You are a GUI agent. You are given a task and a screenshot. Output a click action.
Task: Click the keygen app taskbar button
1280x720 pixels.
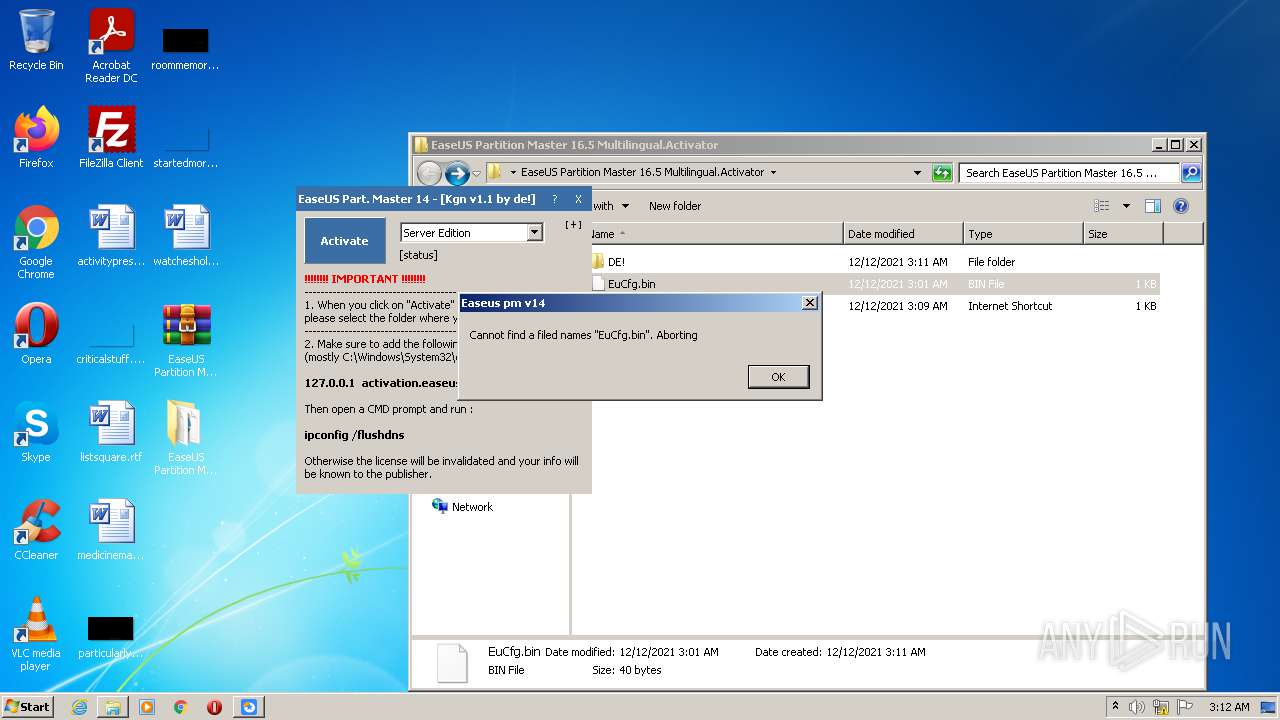(248, 707)
